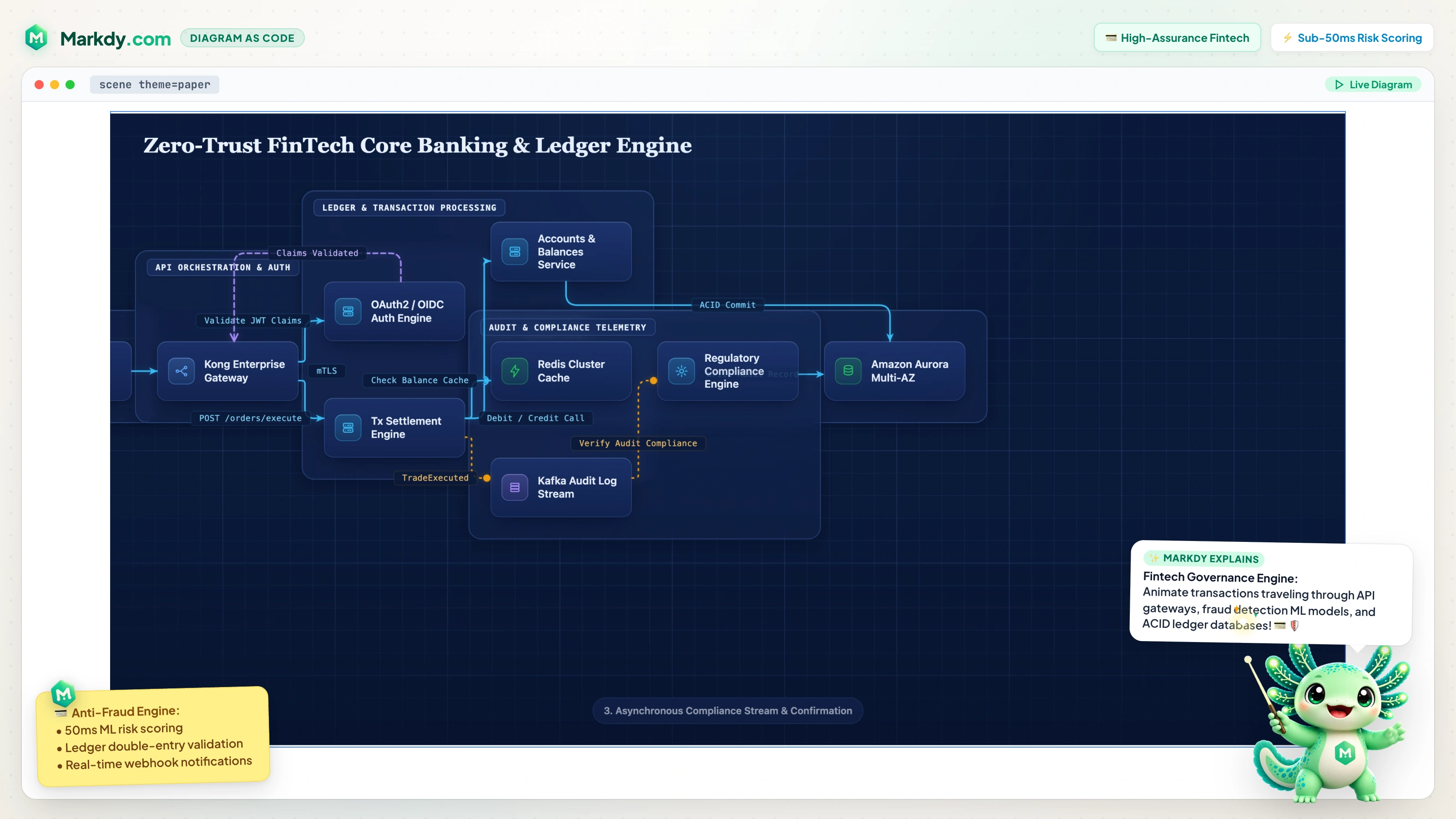
Task: Click the Tx Settlement Engine server icon
Action: (x=348, y=427)
